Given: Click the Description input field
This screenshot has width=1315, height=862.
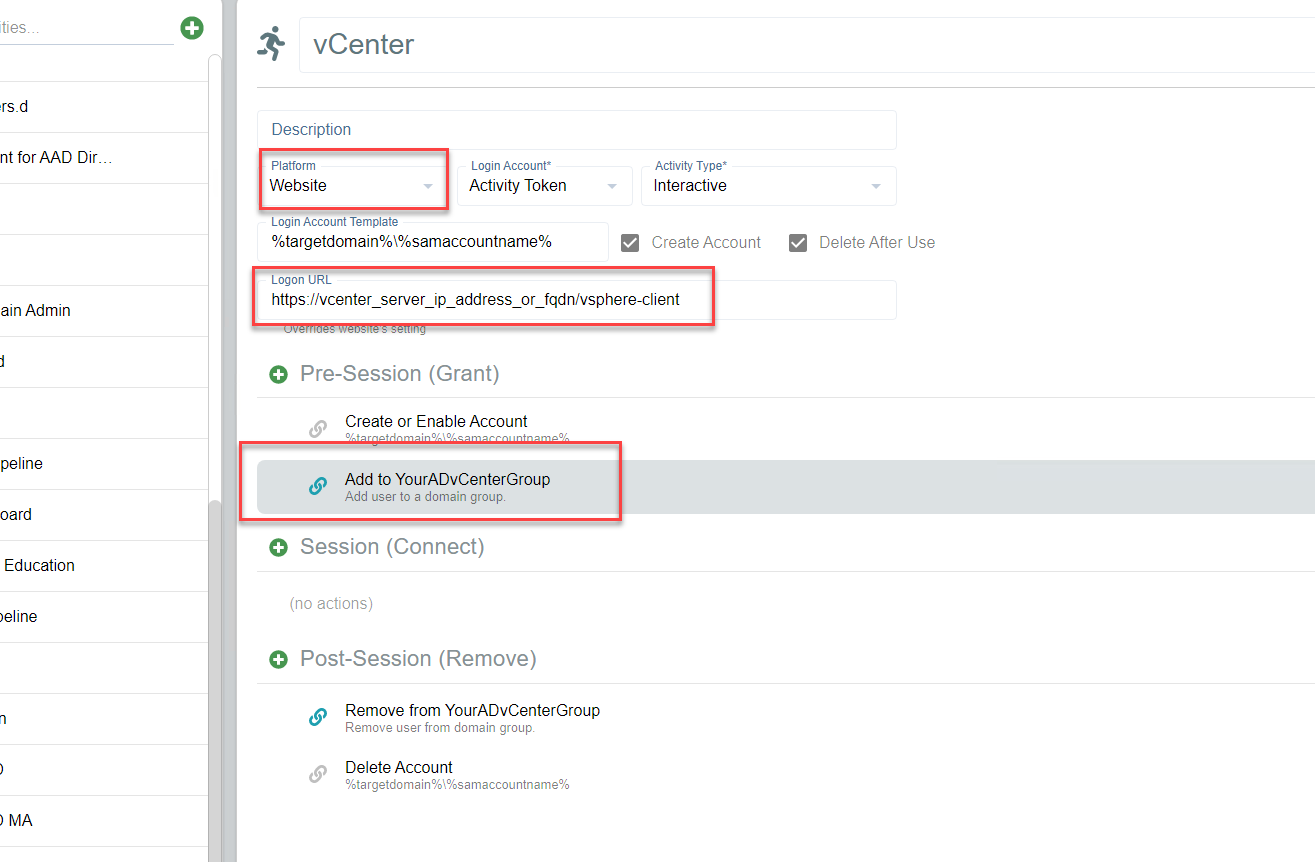Looking at the screenshot, I should [x=576, y=130].
